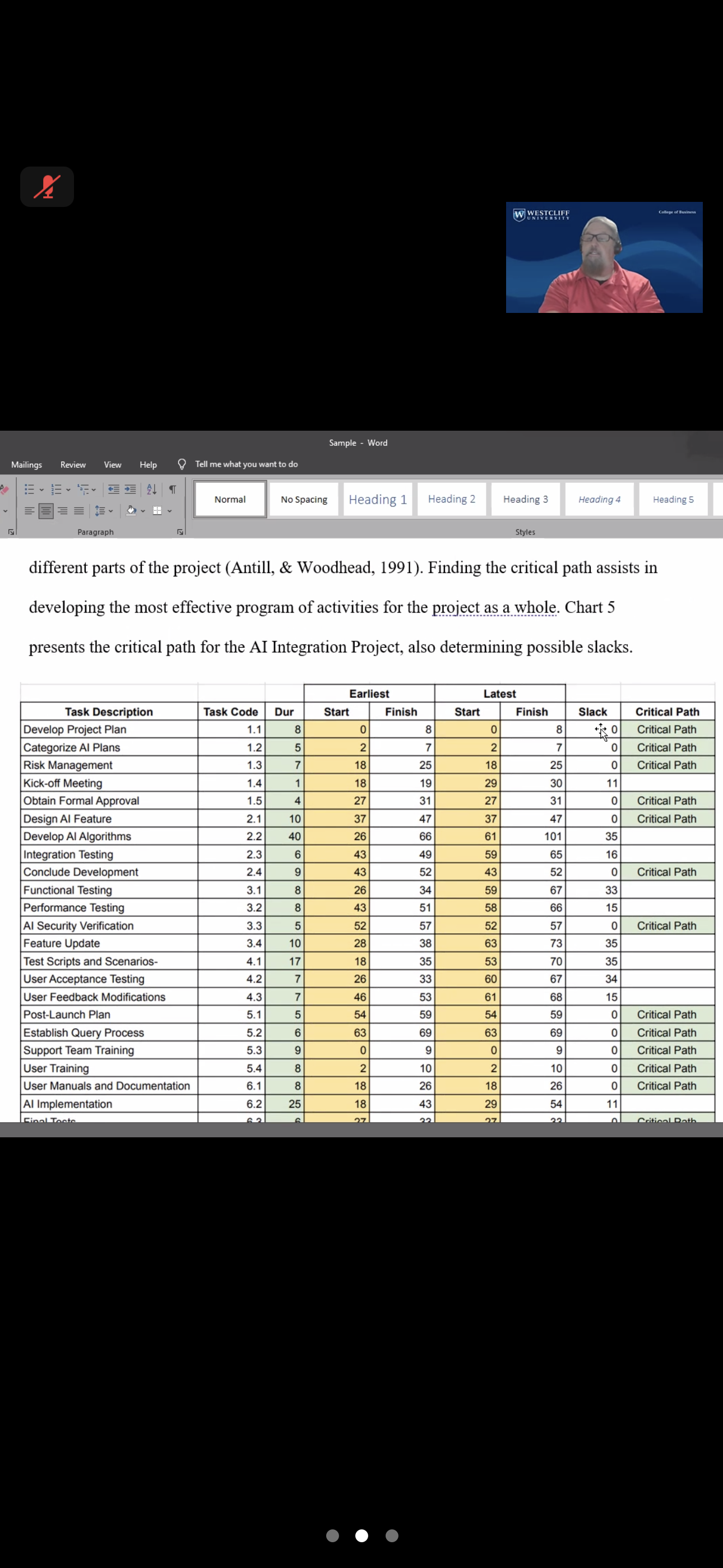Apply the Heading 3 style
This screenshot has width=723, height=1568.
pos(526,499)
